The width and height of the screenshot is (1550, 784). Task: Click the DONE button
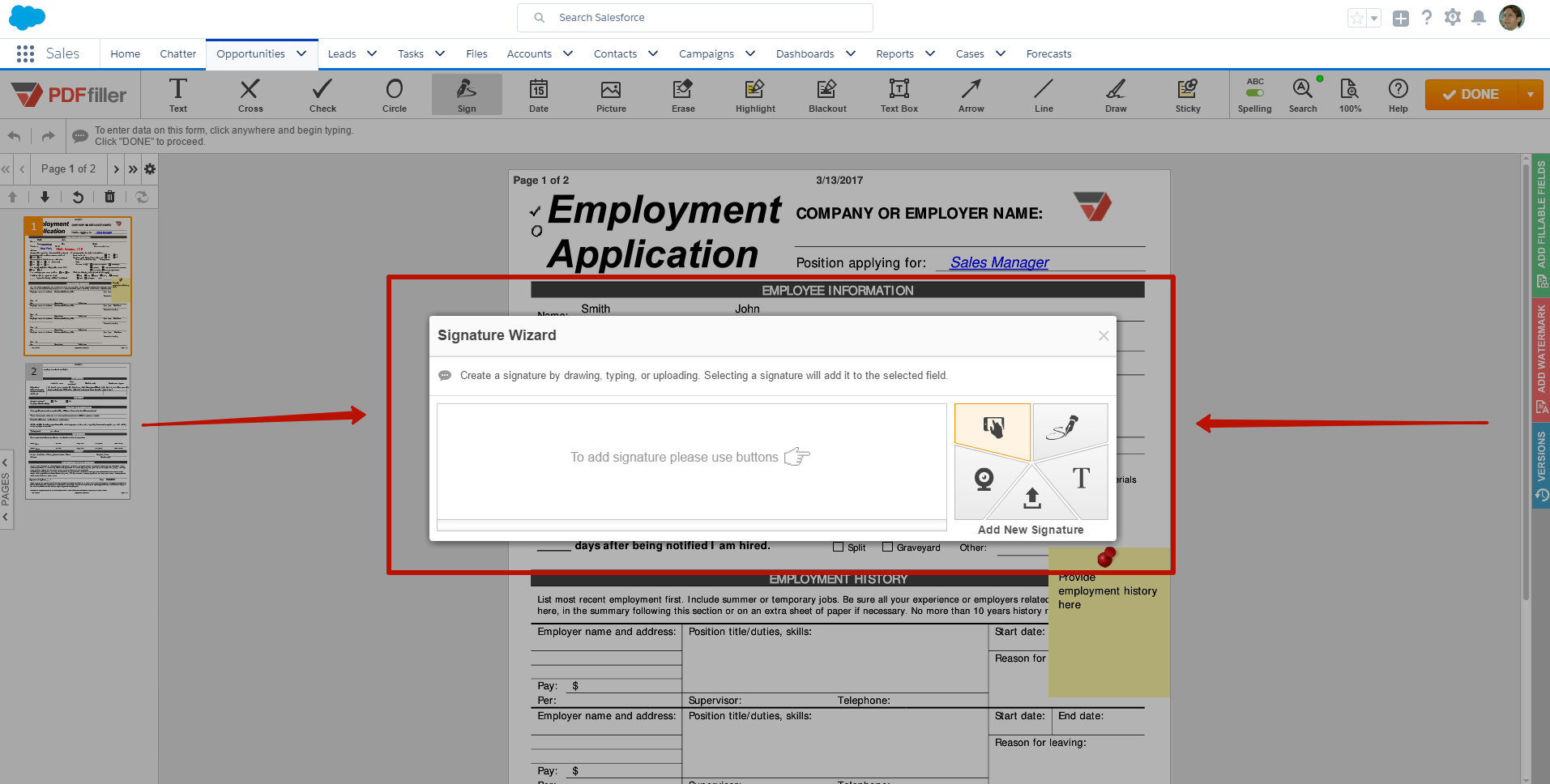[1471, 94]
